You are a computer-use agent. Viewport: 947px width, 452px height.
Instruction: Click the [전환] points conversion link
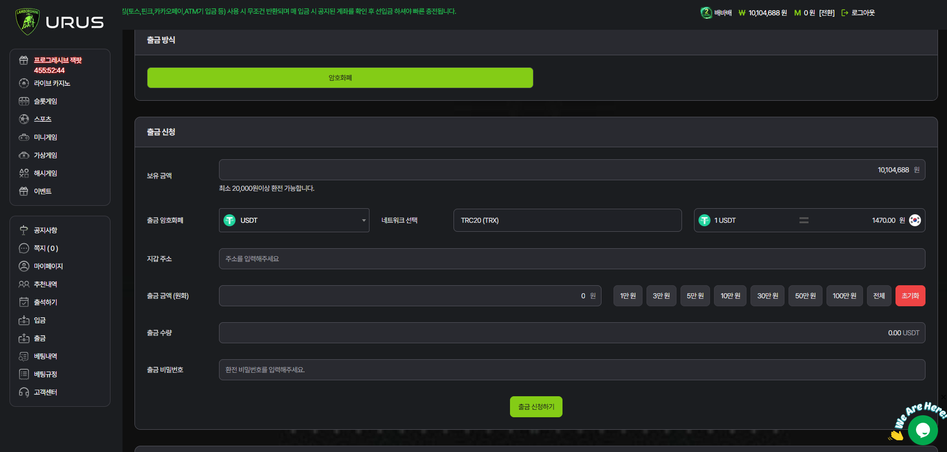coord(827,13)
